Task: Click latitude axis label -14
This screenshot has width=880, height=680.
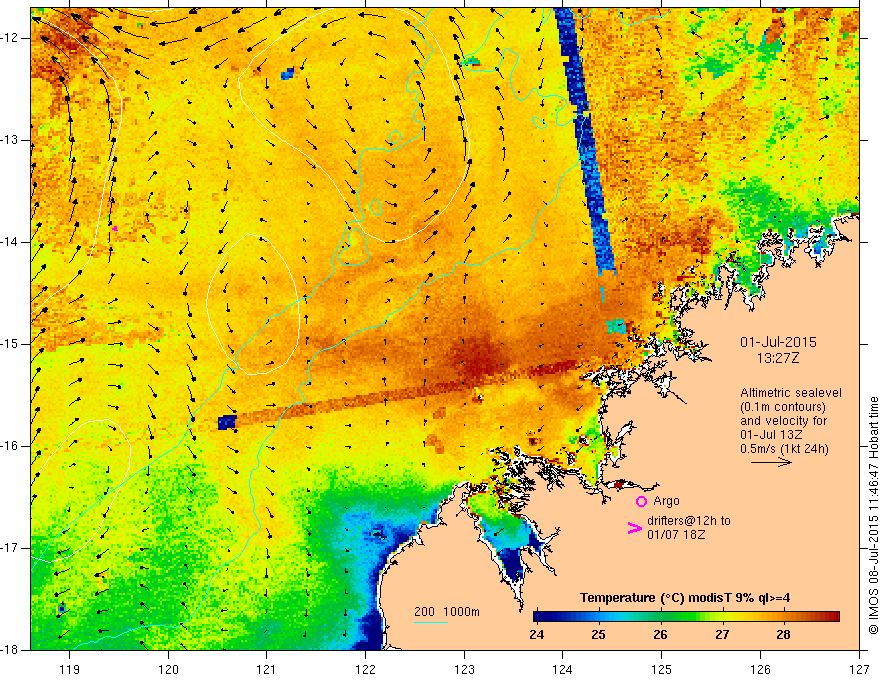Action: 10,242
